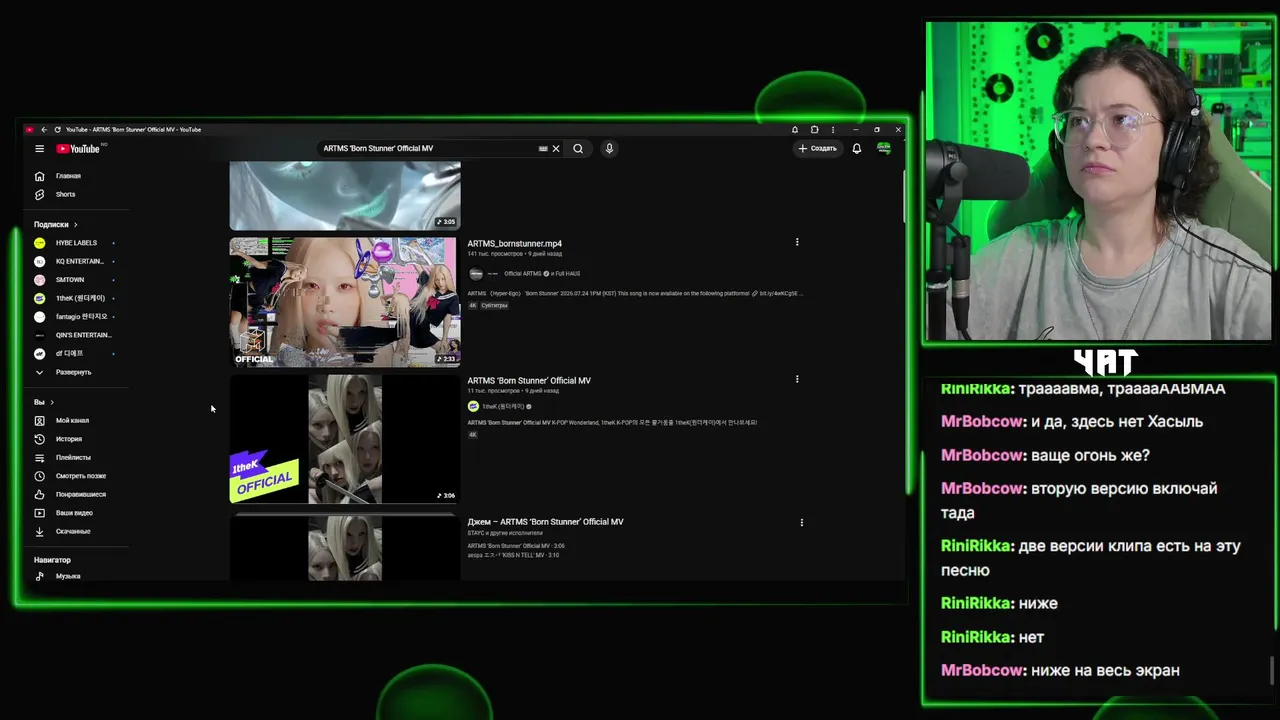Open the 1theK subscription in the sidebar
The width and height of the screenshot is (1280, 720).
point(79,298)
